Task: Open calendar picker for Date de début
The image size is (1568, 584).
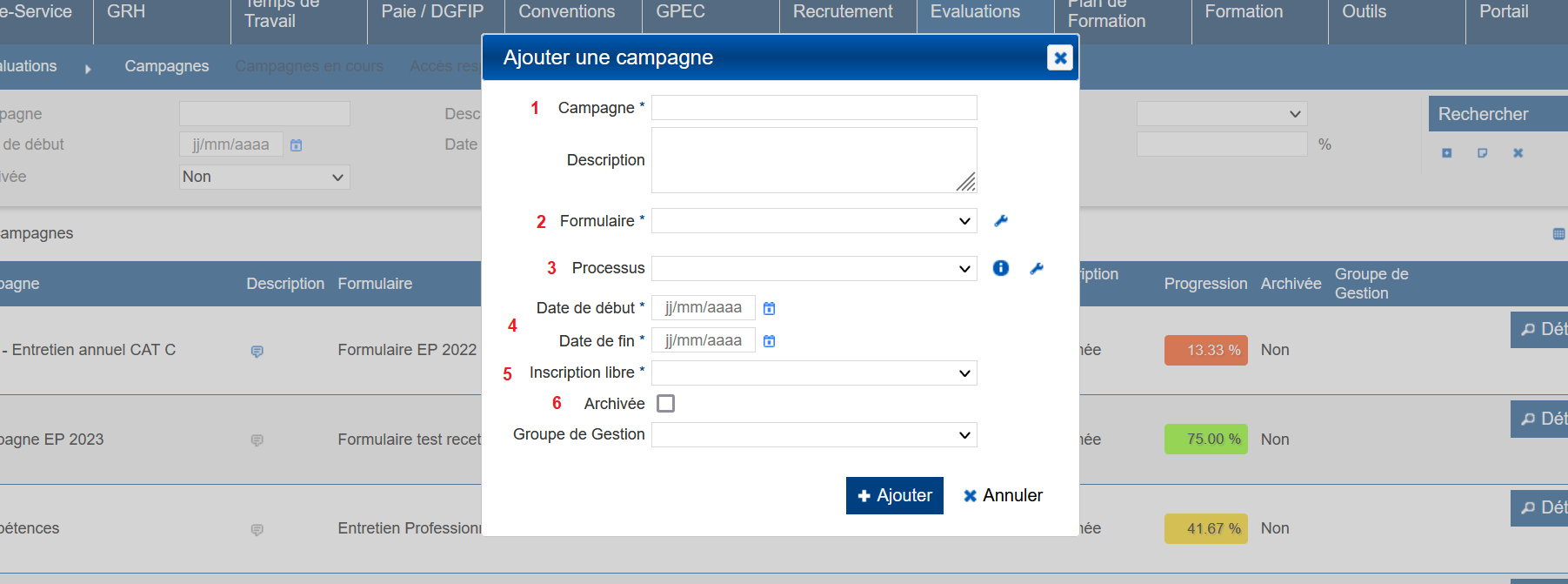Action: tap(769, 308)
